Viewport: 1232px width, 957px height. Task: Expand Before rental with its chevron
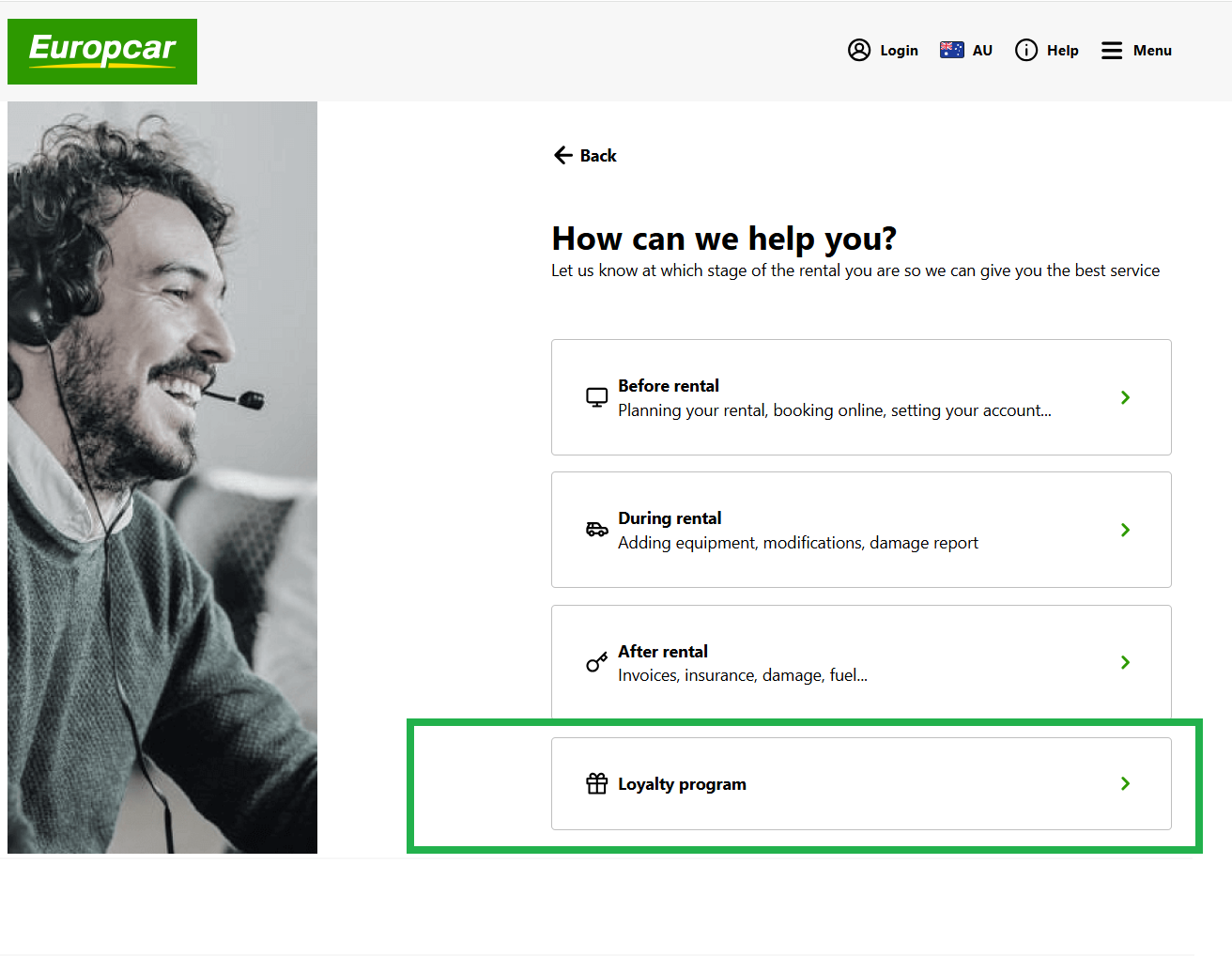coord(1125,397)
